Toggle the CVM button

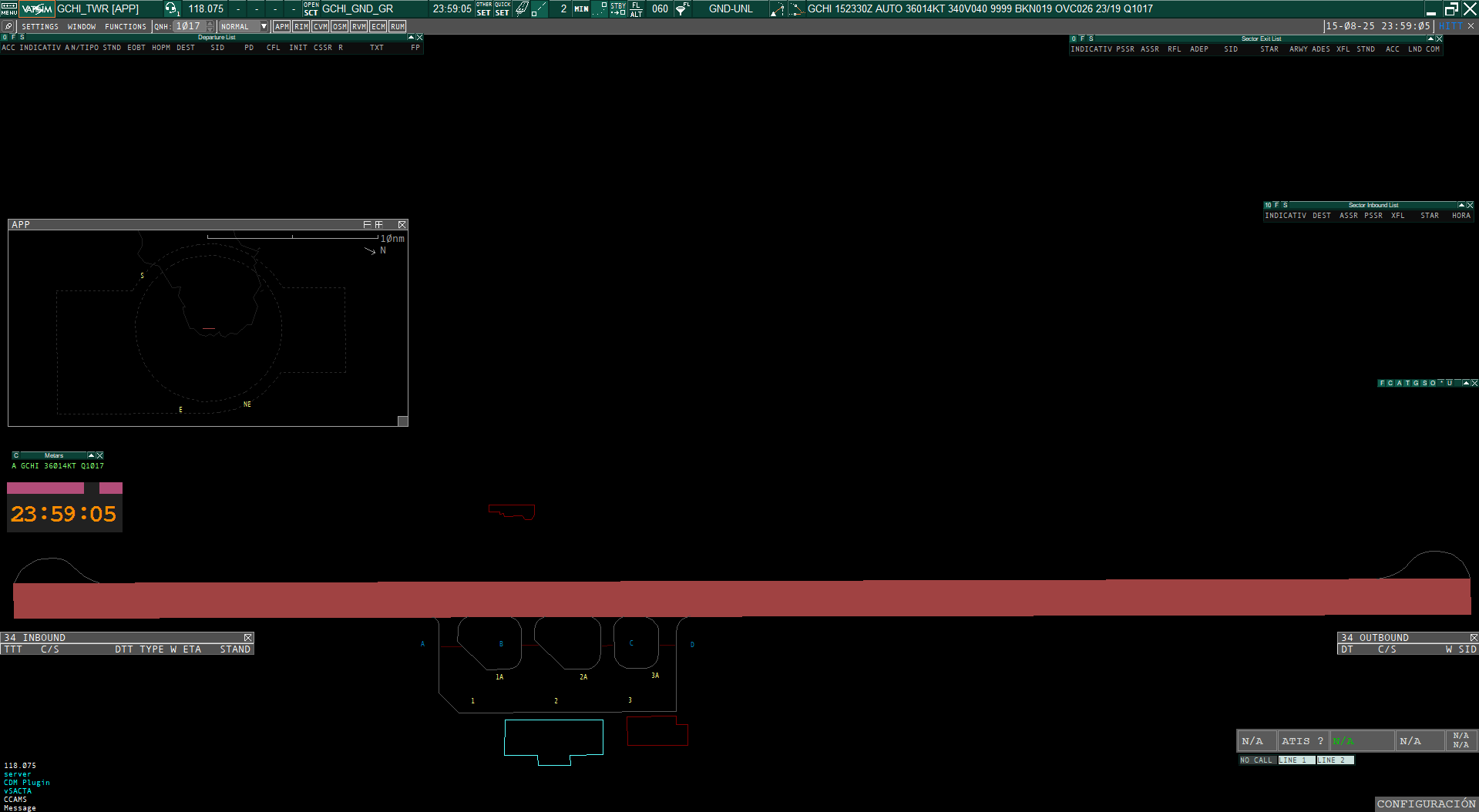[321, 26]
